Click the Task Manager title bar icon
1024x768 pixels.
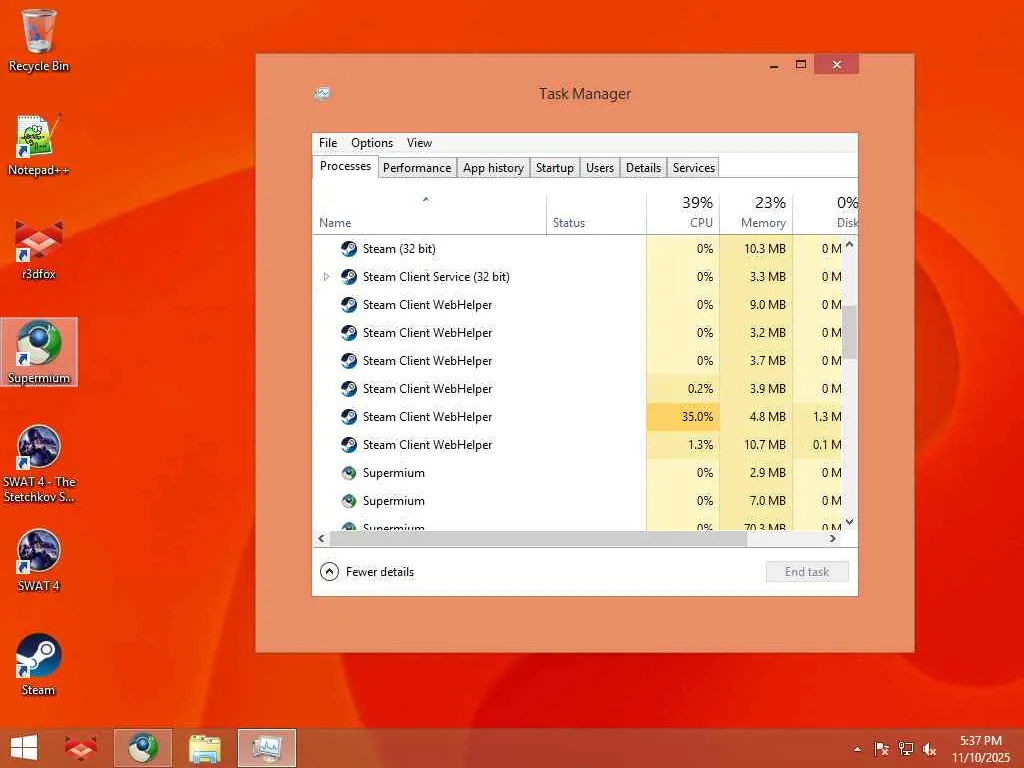coord(322,93)
